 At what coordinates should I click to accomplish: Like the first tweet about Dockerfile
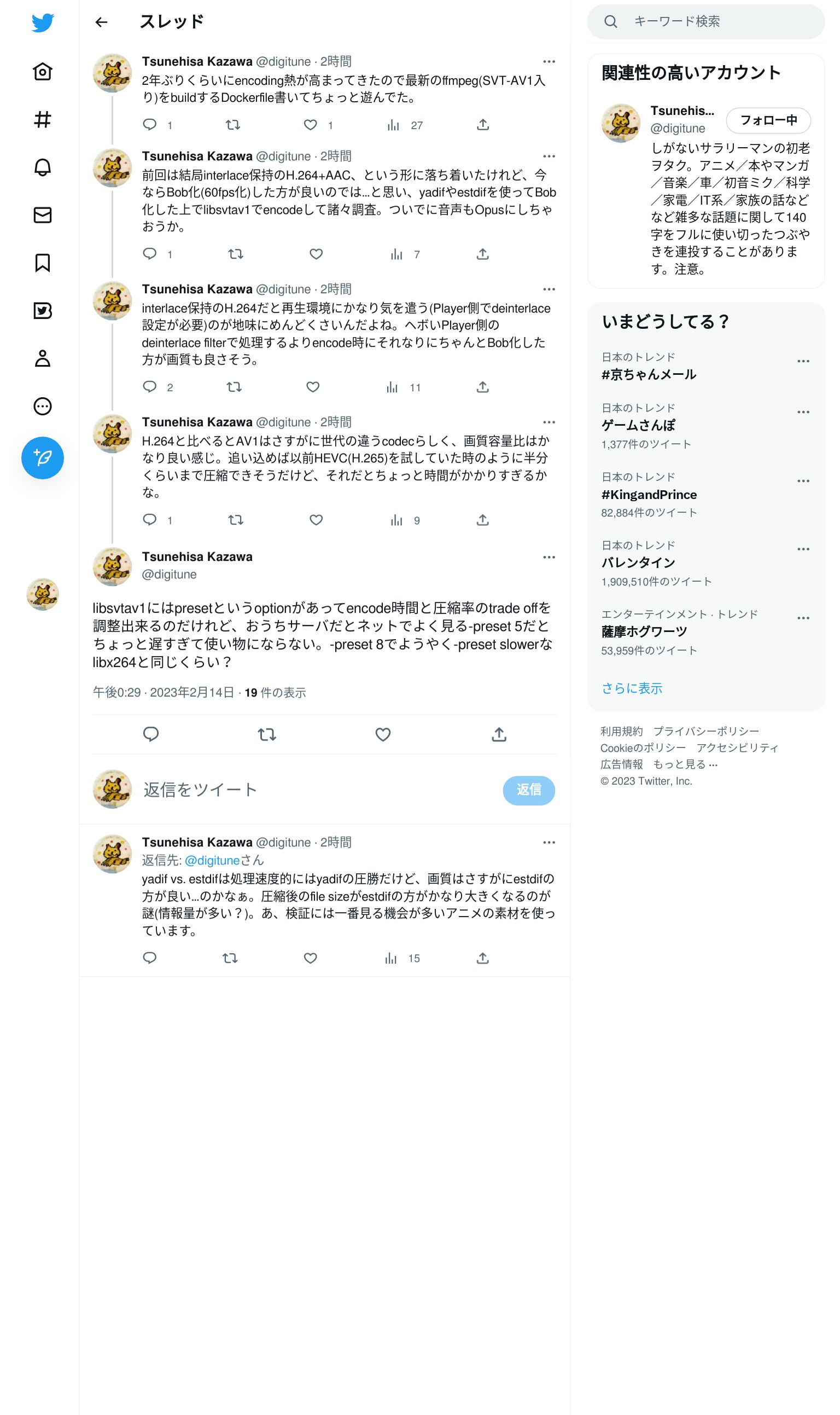[310, 125]
